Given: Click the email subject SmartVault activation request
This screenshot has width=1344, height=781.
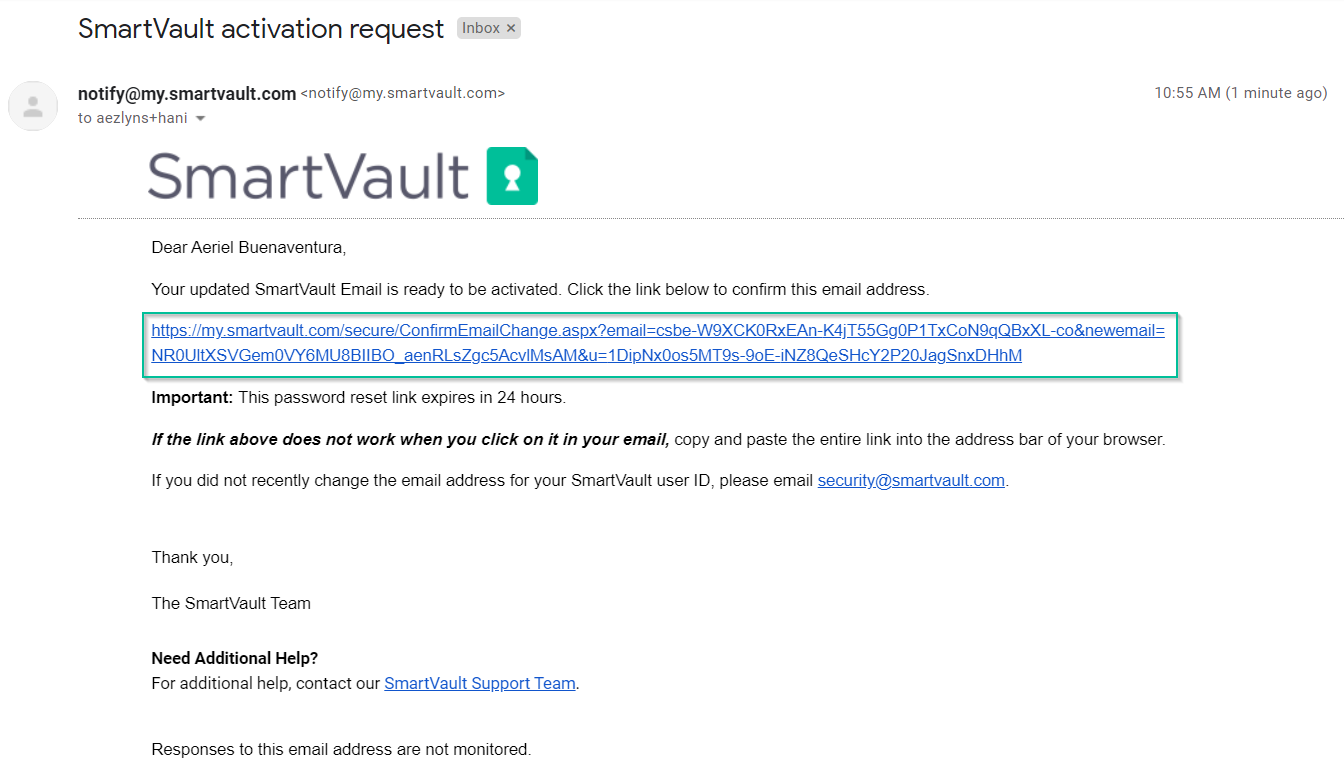Looking at the screenshot, I should point(261,29).
